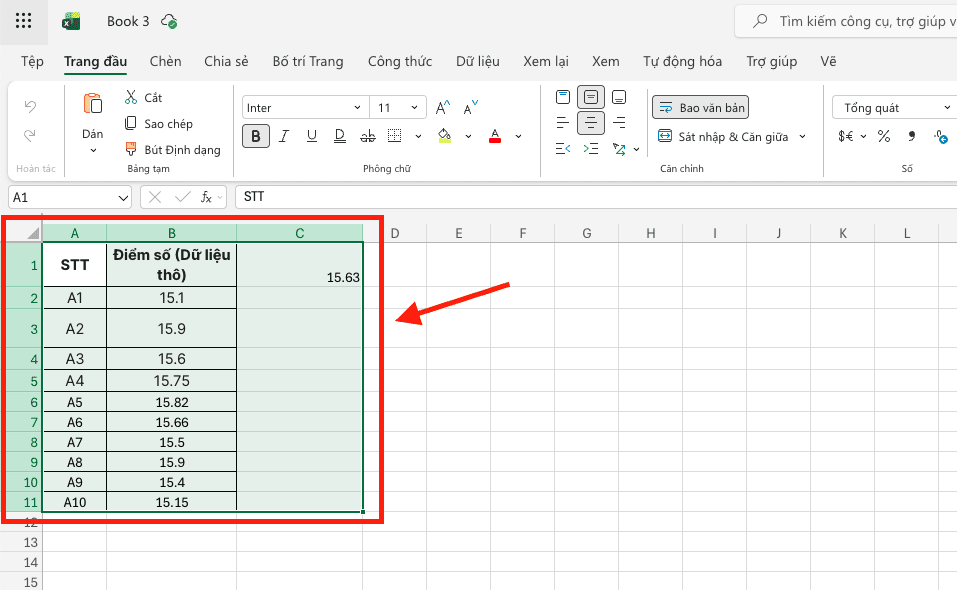957x590 pixels.
Task: Expand Sát nhập & Căn giữa options arrow
Action: pyautogui.click(x=803, y=136)
